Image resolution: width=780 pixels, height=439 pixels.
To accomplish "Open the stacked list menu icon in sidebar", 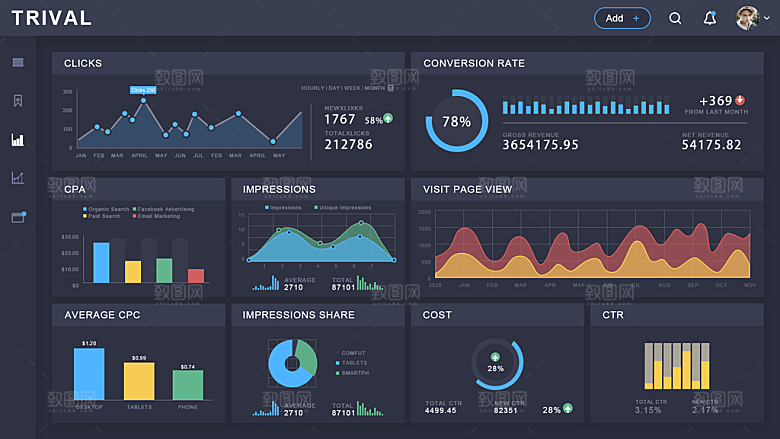I will tap(18, 62).
